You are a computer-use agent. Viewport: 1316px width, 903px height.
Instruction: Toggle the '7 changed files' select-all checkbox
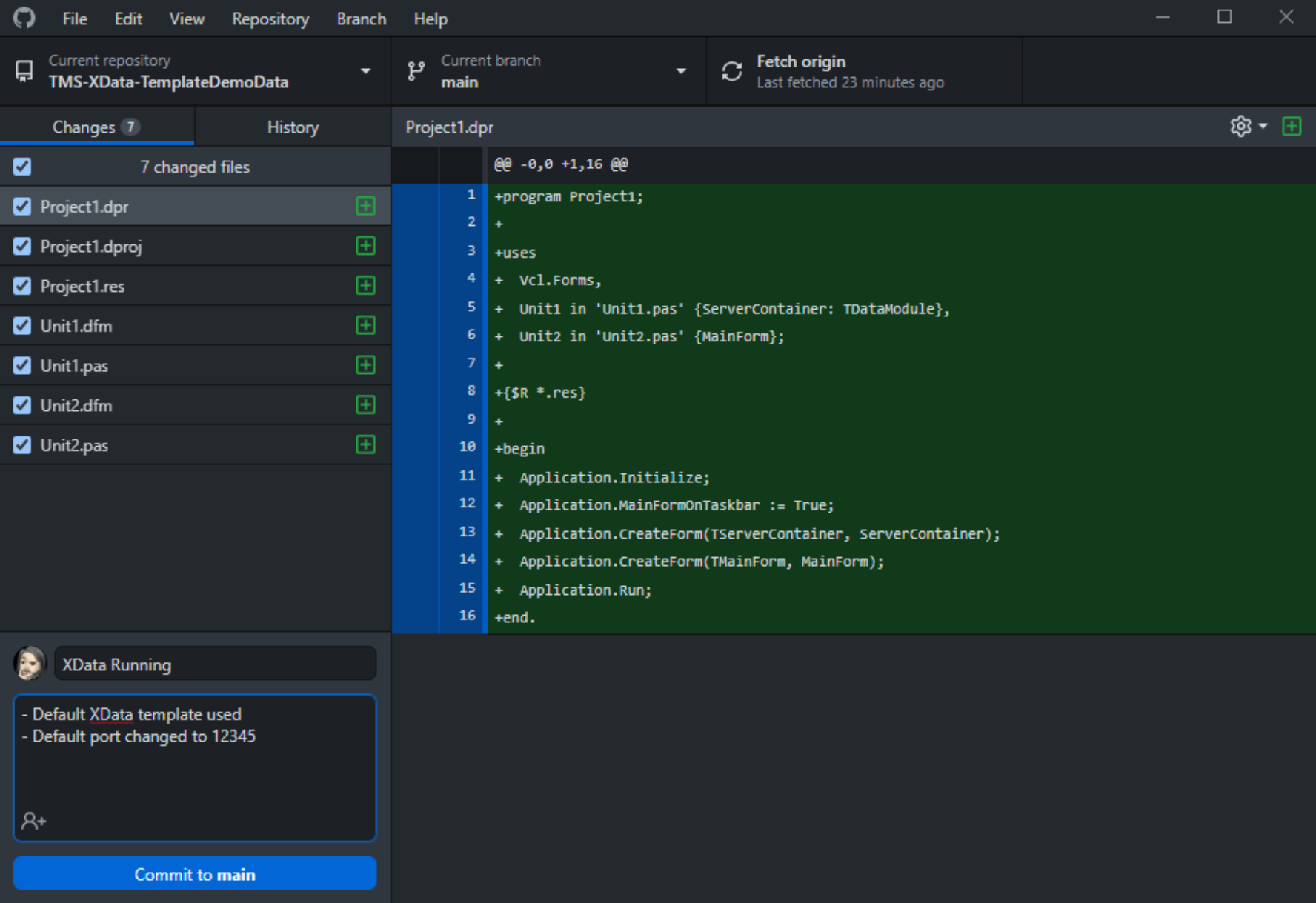coord(22,167)
